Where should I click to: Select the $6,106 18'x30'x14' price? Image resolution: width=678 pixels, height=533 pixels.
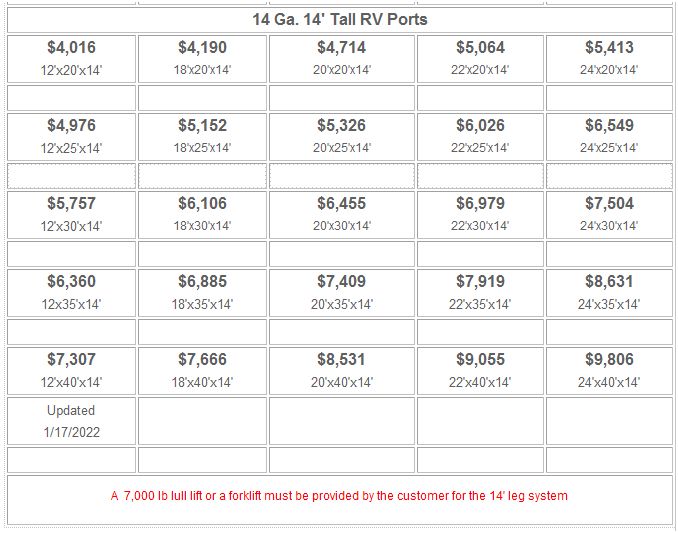[202, 204]
